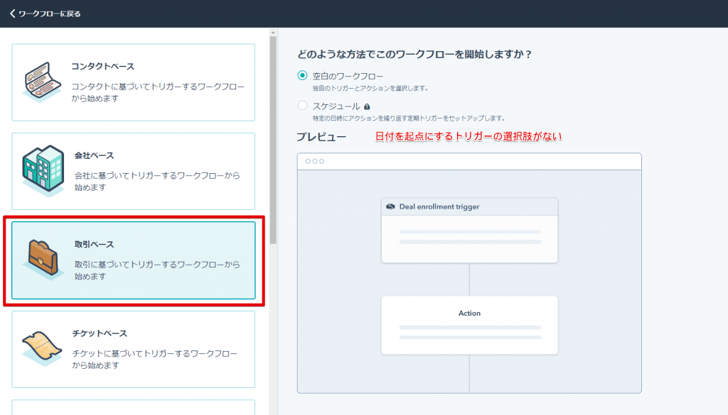Click the Action box in preview
The height and width of the screenshot is (415, 728).
pos(469,325)
